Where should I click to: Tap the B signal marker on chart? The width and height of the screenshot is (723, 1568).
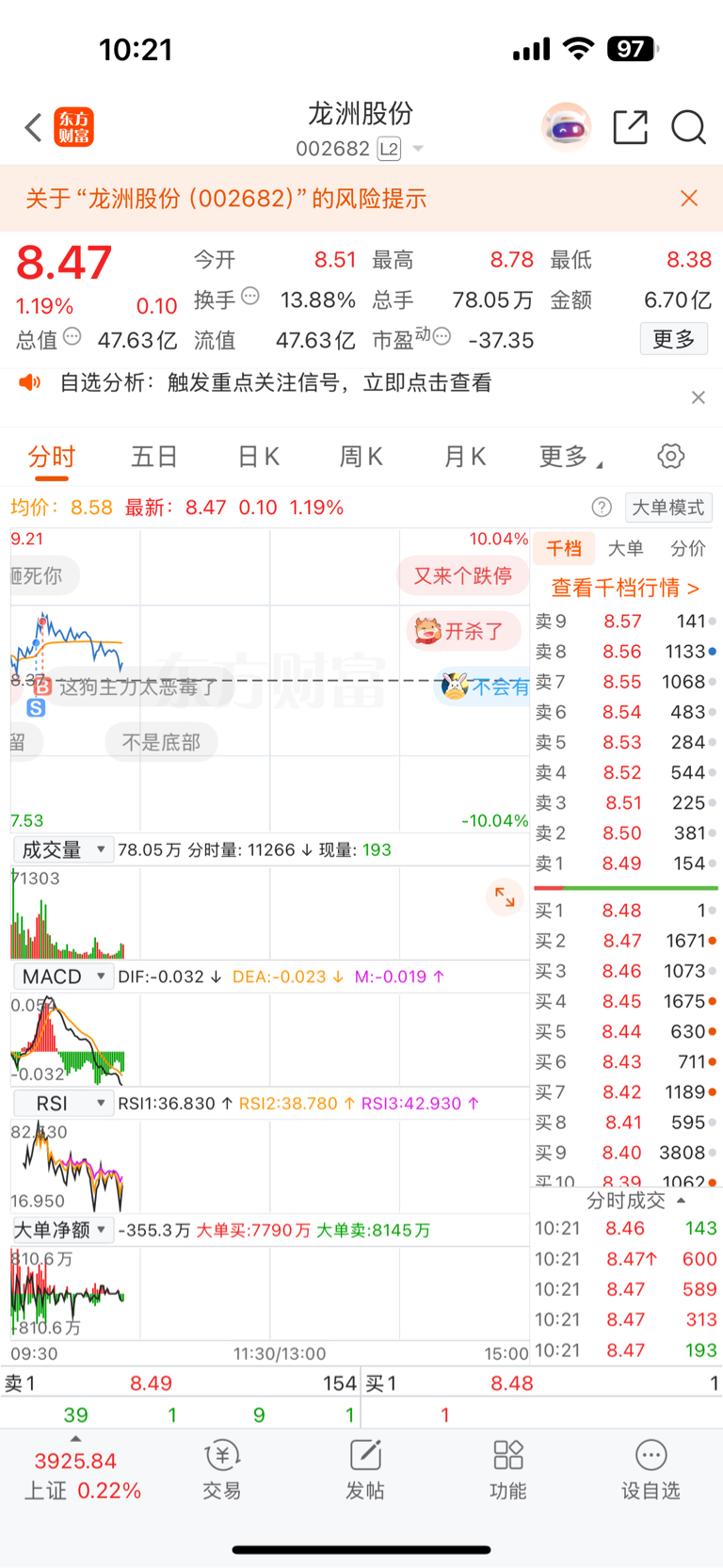(x=42, y=687)
